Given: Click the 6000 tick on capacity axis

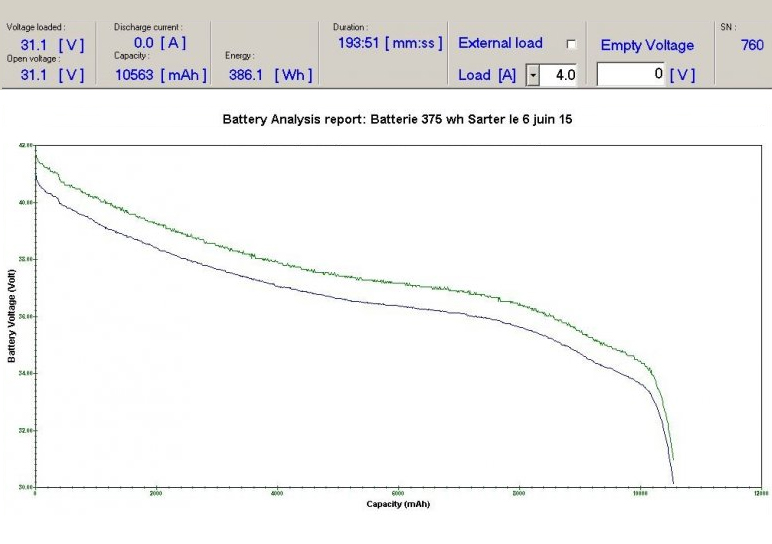Looking at the screenshot, I should (398, 493).
